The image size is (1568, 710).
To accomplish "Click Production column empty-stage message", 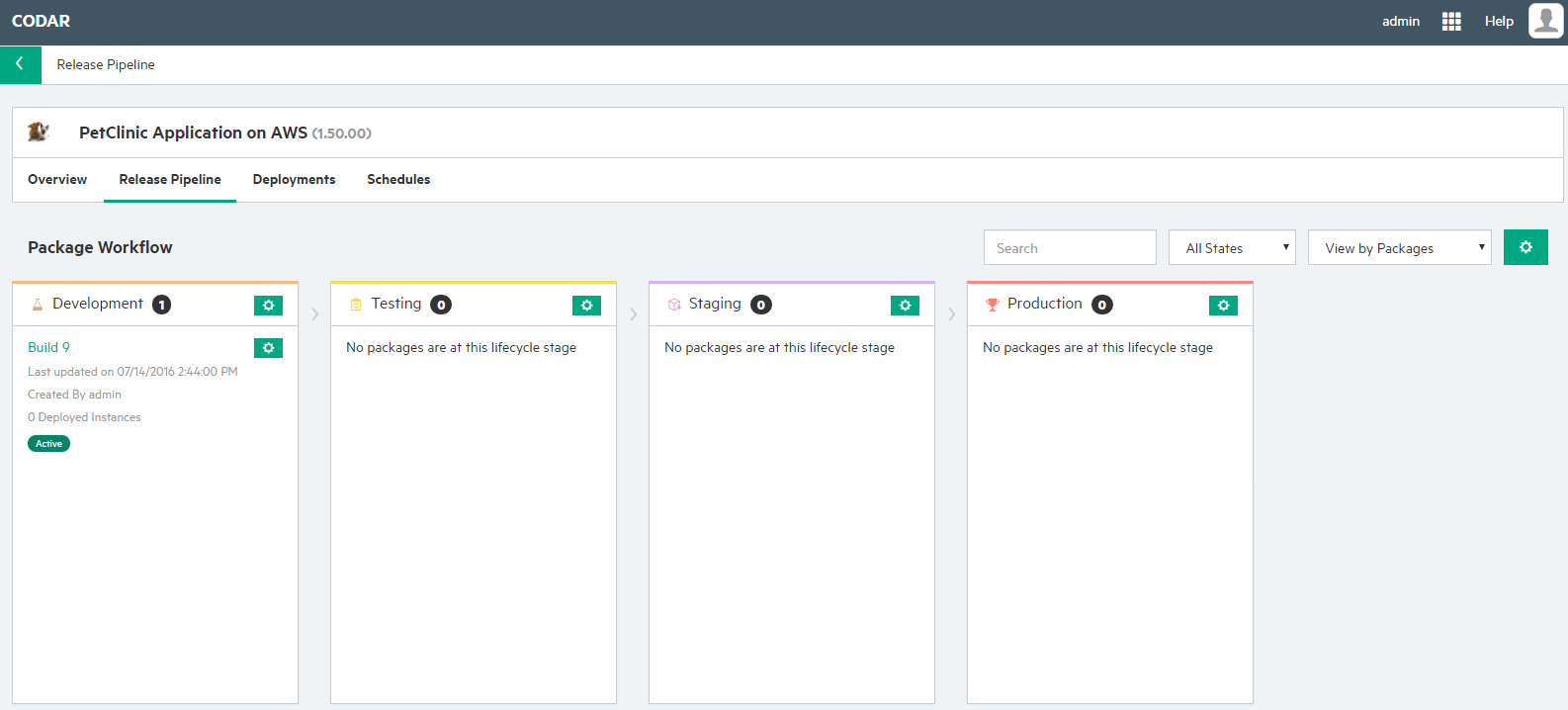I will pos(1097,347).
